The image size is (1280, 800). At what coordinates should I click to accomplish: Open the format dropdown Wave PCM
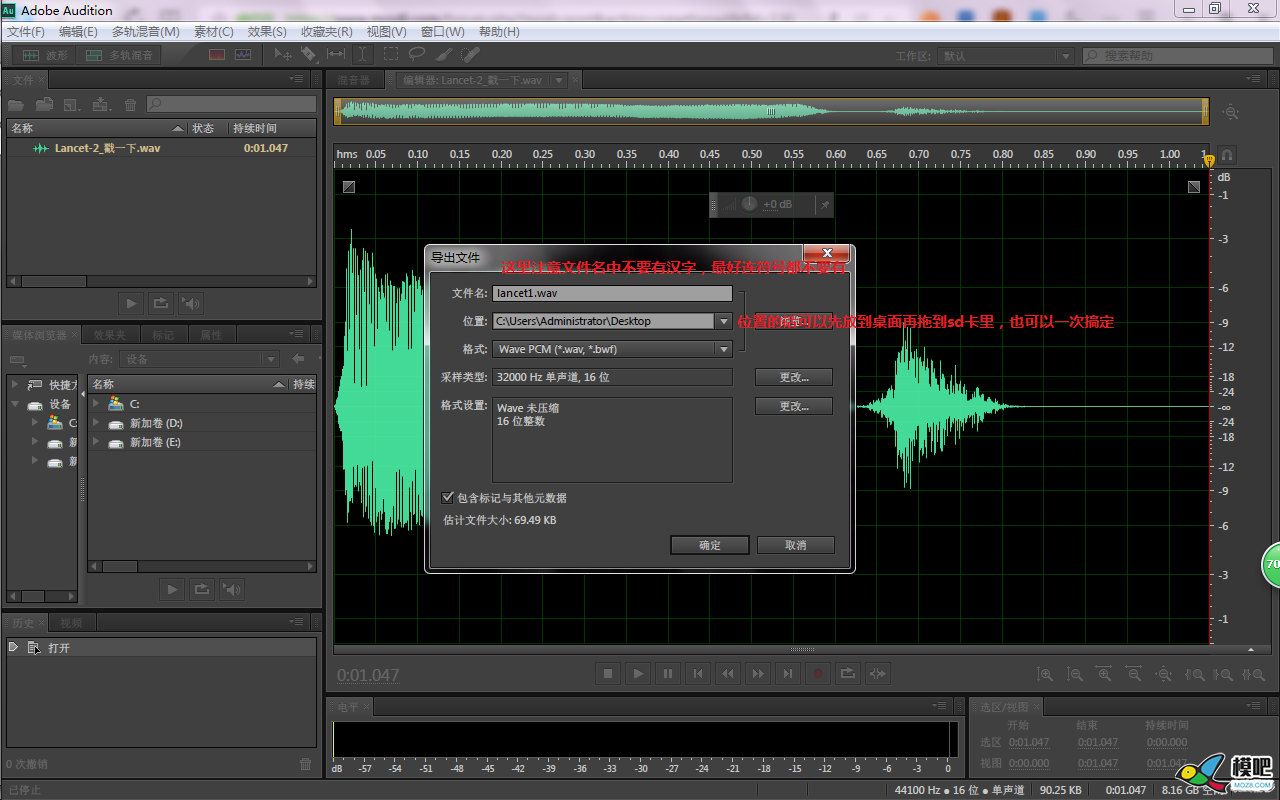tap(724, 349)
